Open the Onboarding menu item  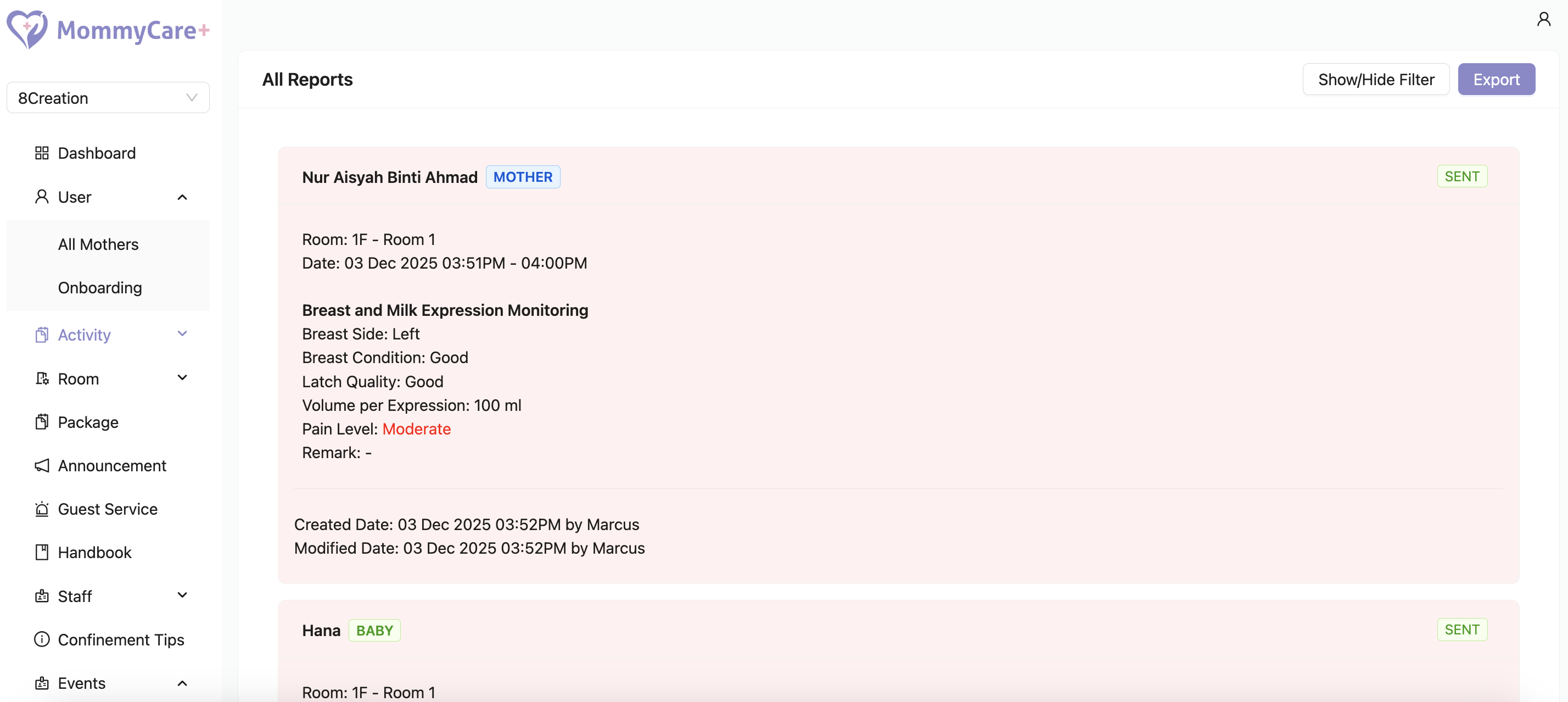click(100, 287)
